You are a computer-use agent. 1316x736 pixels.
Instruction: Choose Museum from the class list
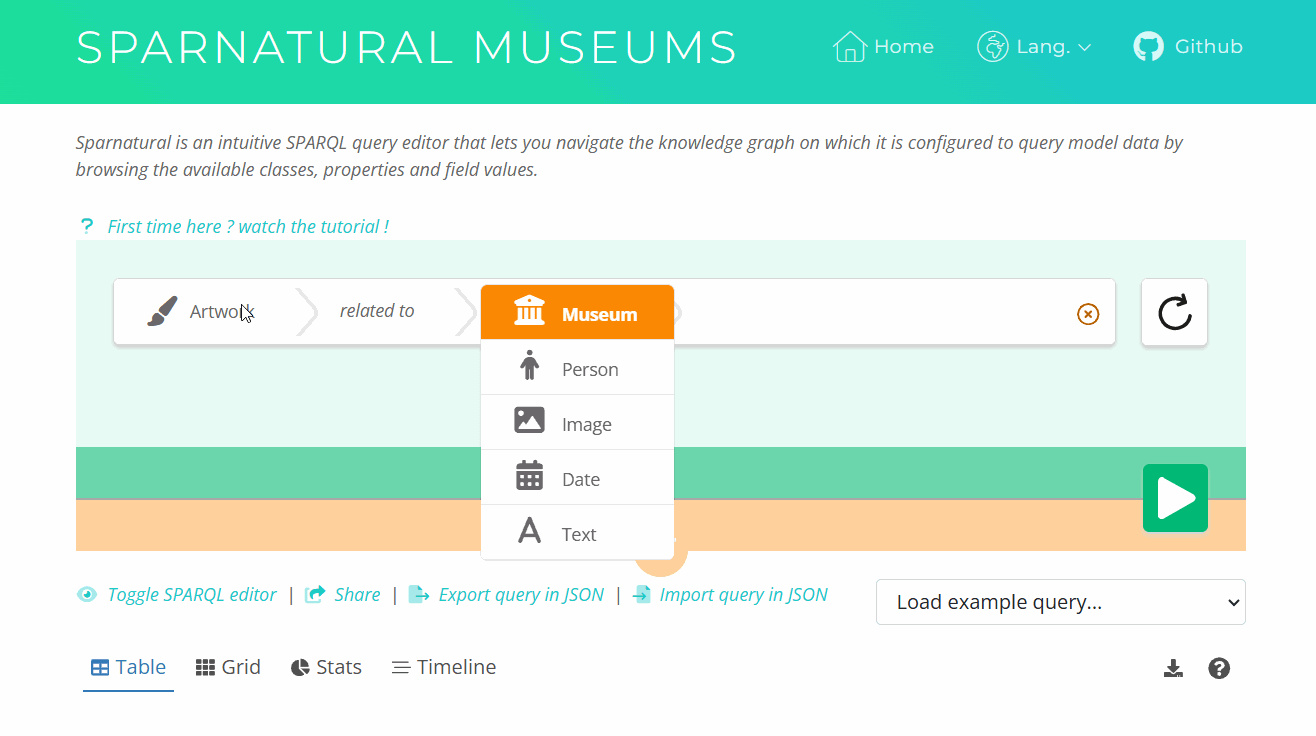(577, 313)
